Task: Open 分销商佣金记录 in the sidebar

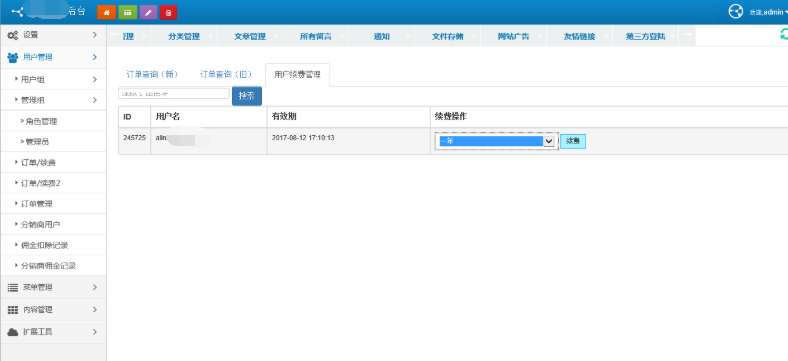Action: (48, 266)
